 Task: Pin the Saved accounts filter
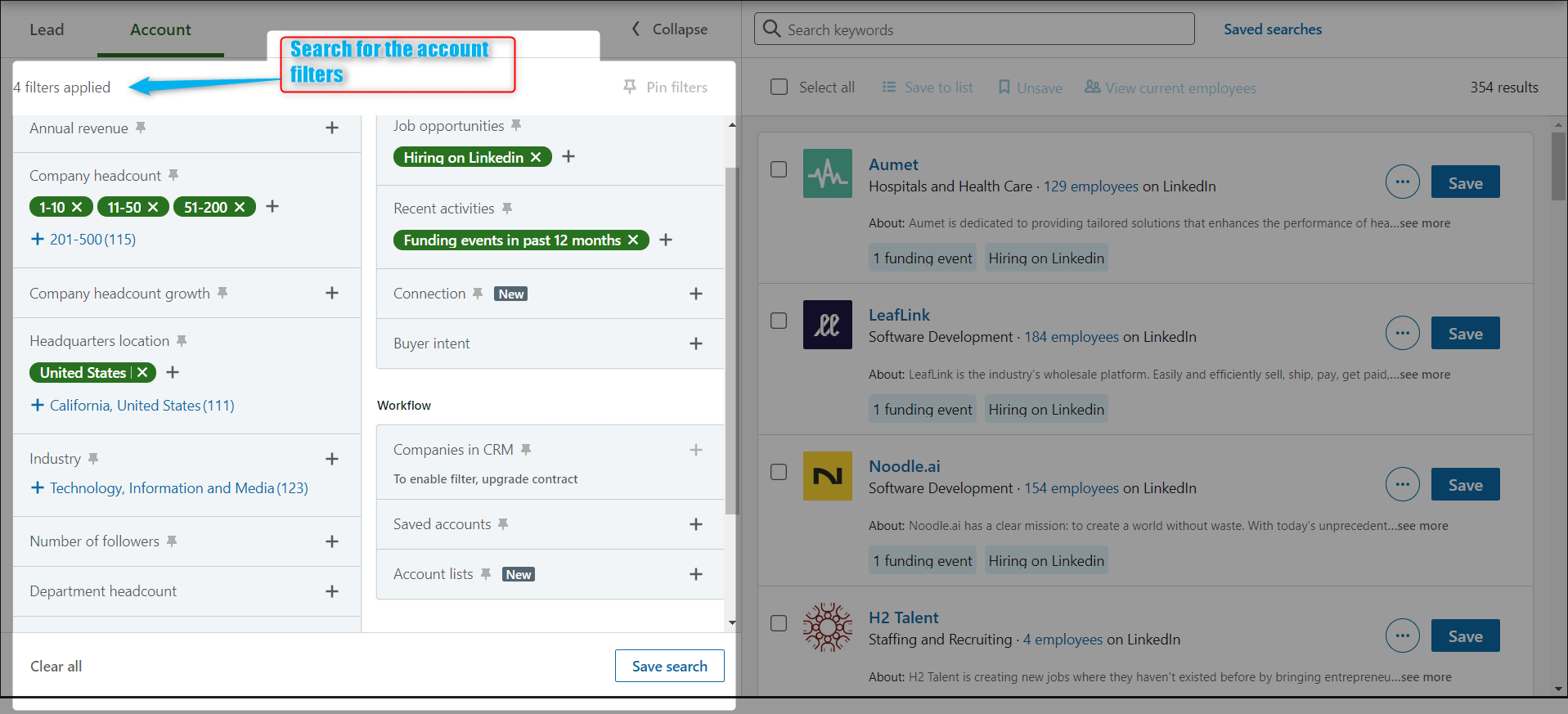[x=503, y=523]
